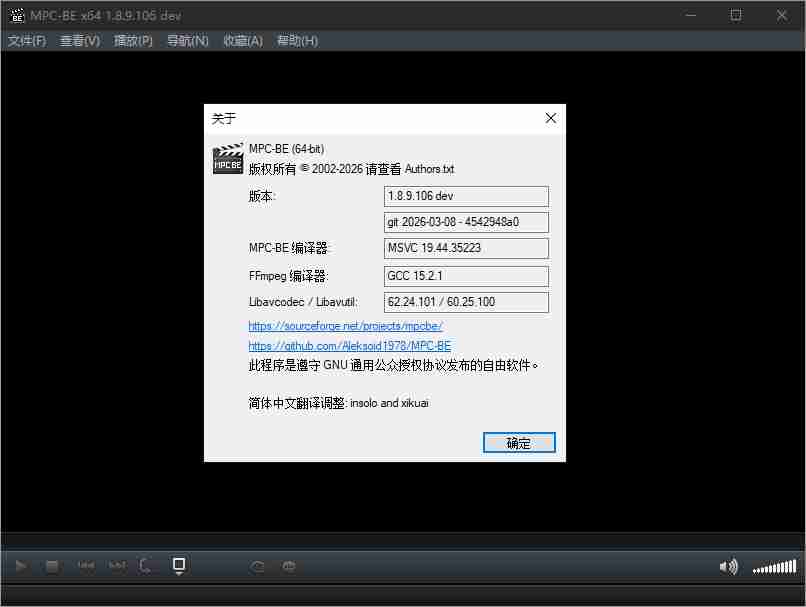Click the frame step icon

pyautogui.click(x=147, y=566)
